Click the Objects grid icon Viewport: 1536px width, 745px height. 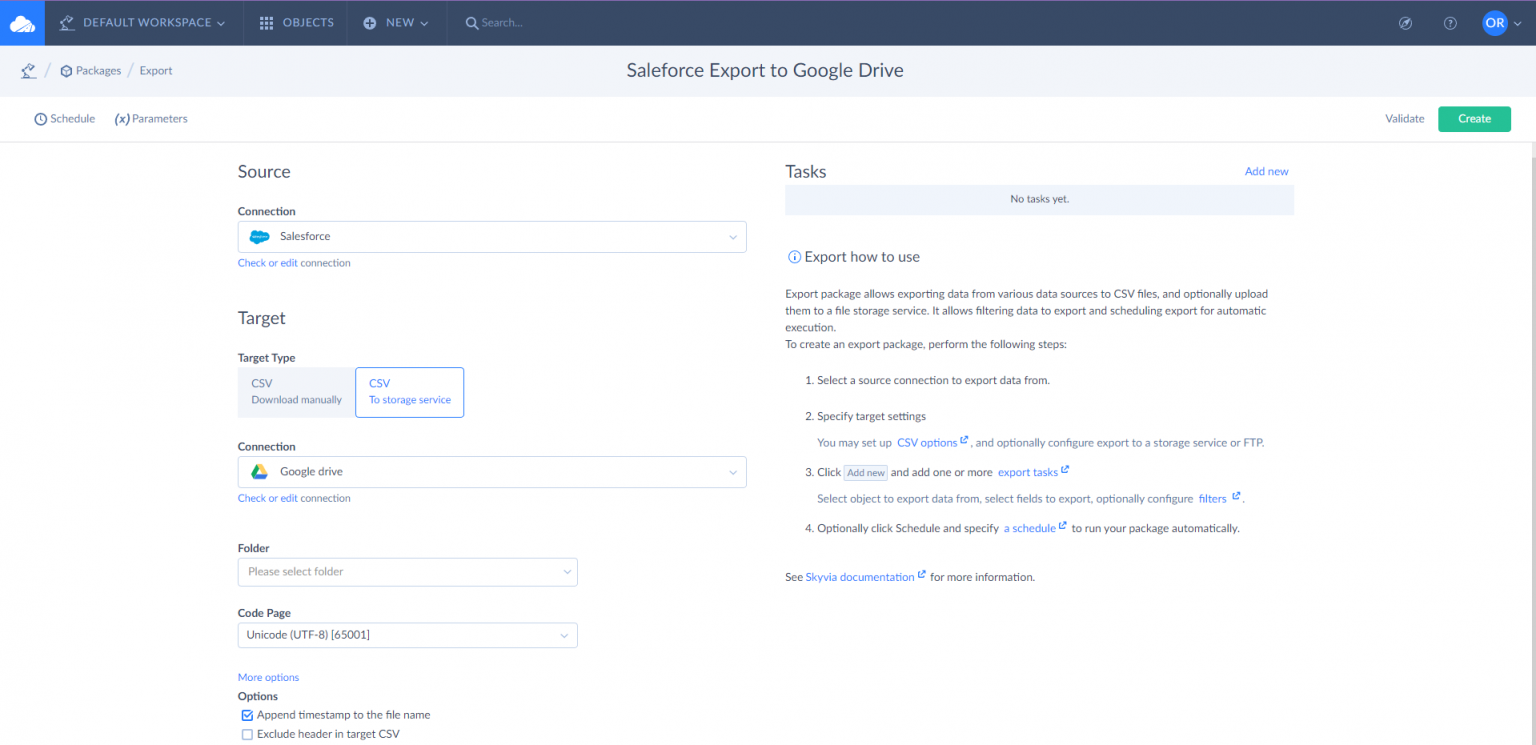[x=266, y=23]
